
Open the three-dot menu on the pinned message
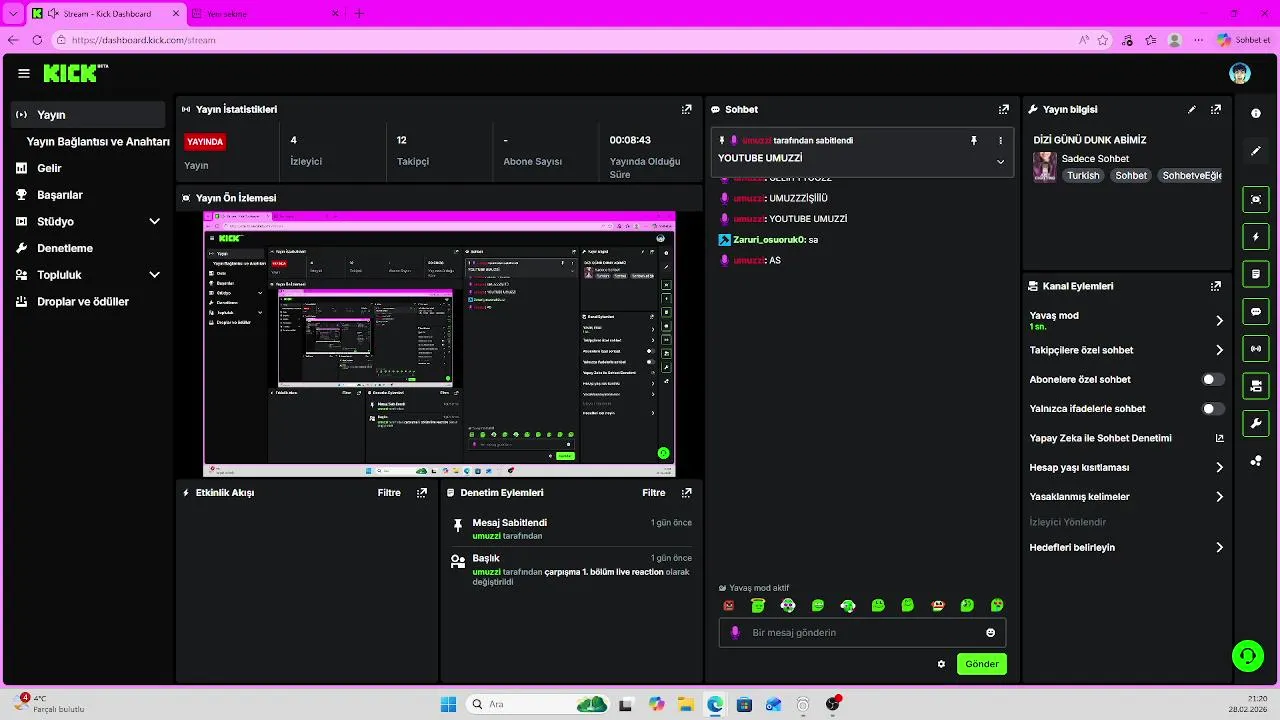(1000, 141)
